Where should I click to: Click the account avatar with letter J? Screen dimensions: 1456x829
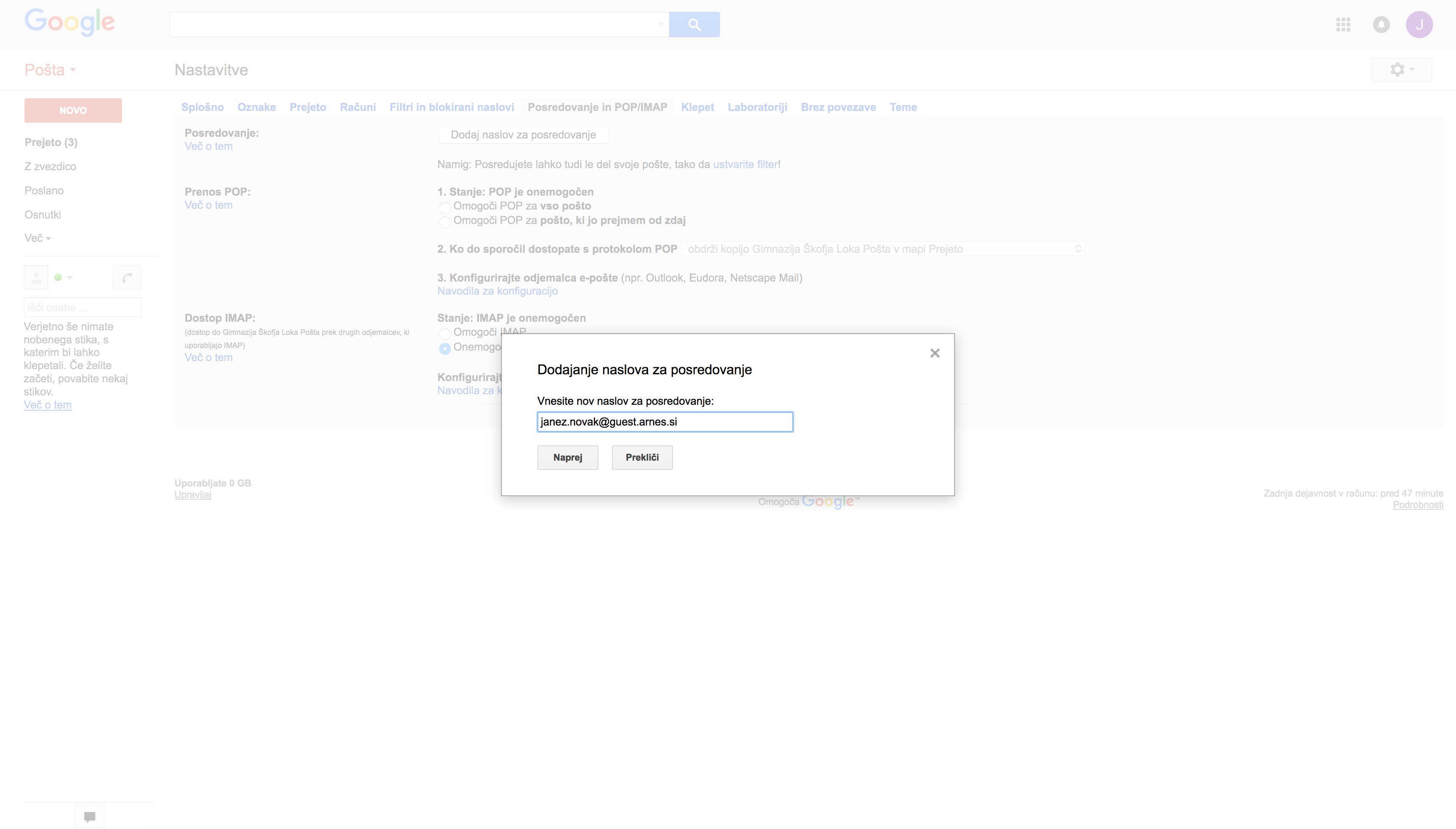[1419, 25]
